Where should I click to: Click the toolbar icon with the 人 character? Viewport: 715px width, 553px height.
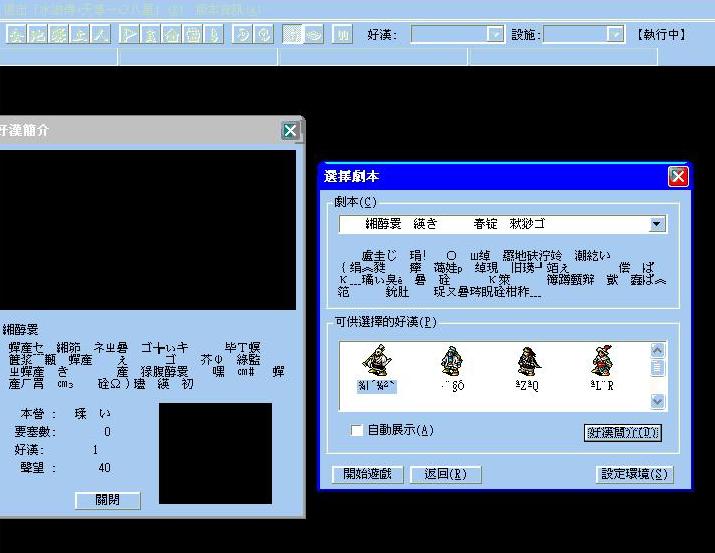[100, 35]
